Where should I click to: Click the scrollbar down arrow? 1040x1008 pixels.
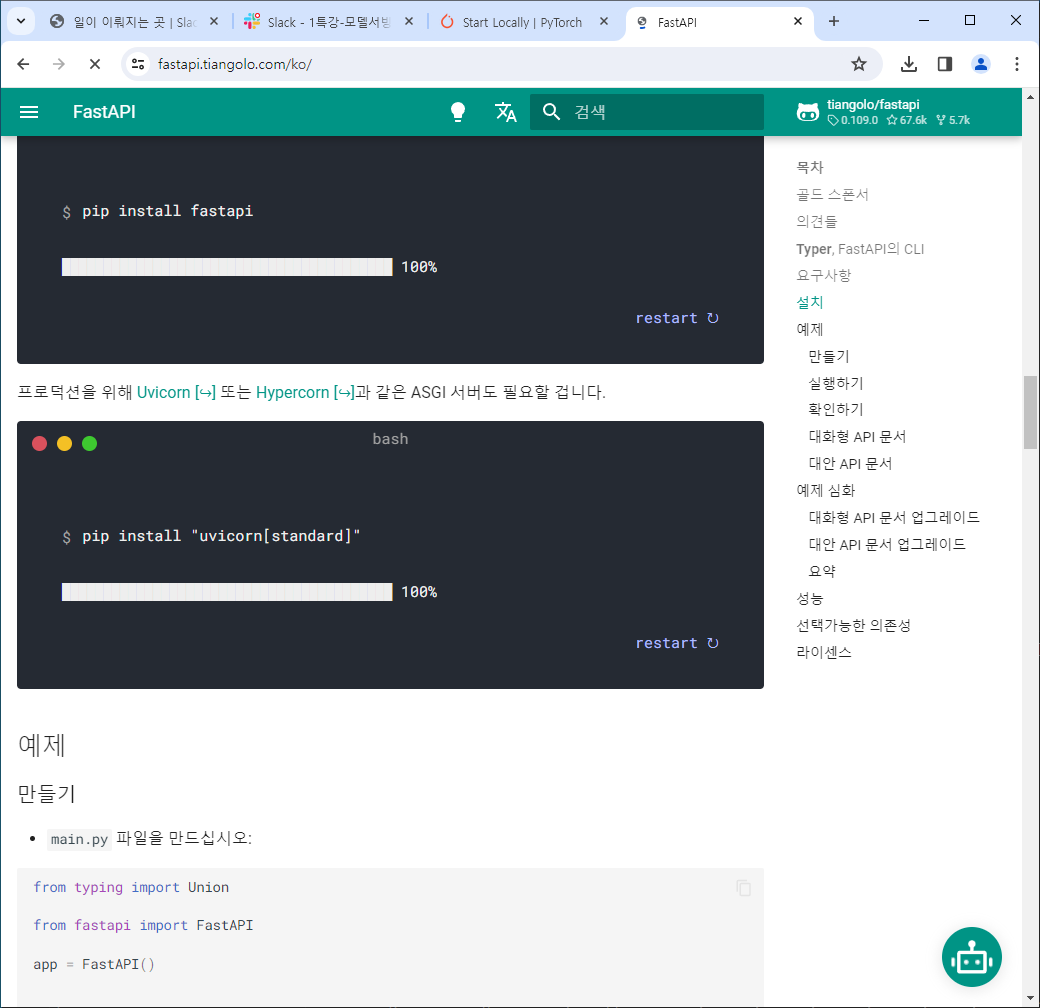1030,998
